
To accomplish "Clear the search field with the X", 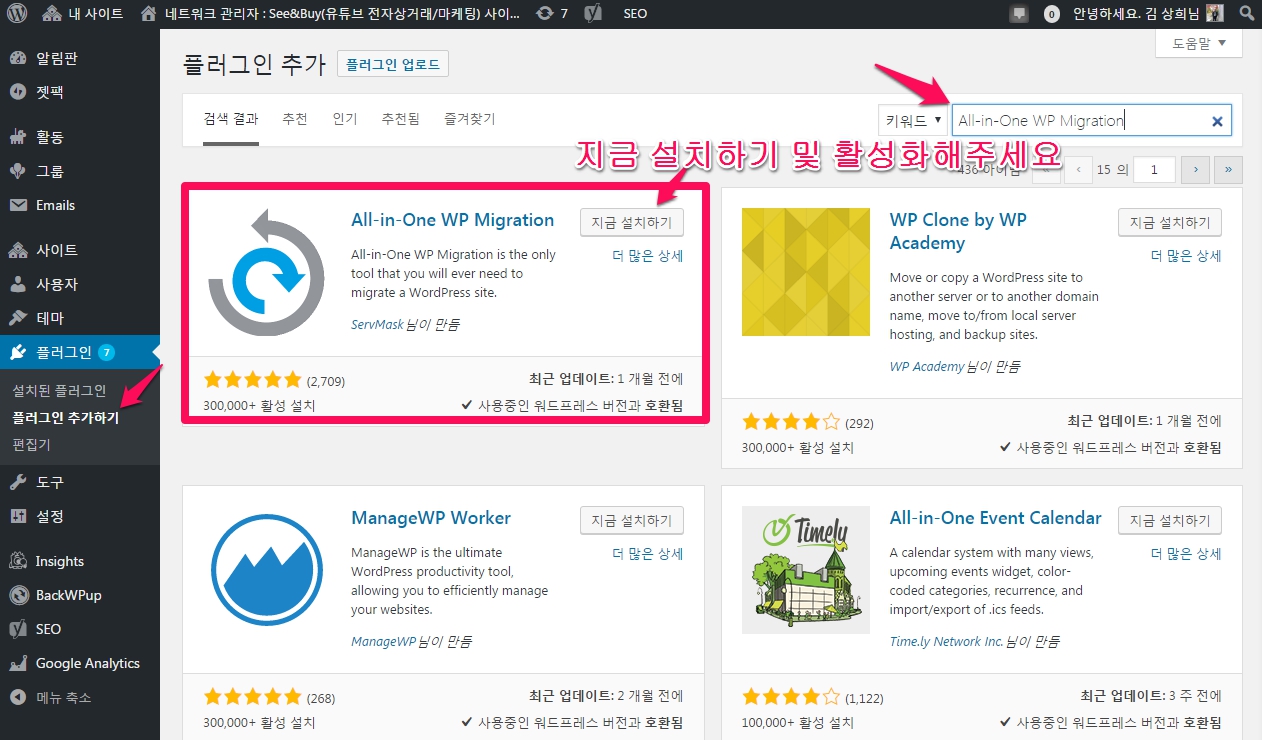I will [x=1217, y=122].
